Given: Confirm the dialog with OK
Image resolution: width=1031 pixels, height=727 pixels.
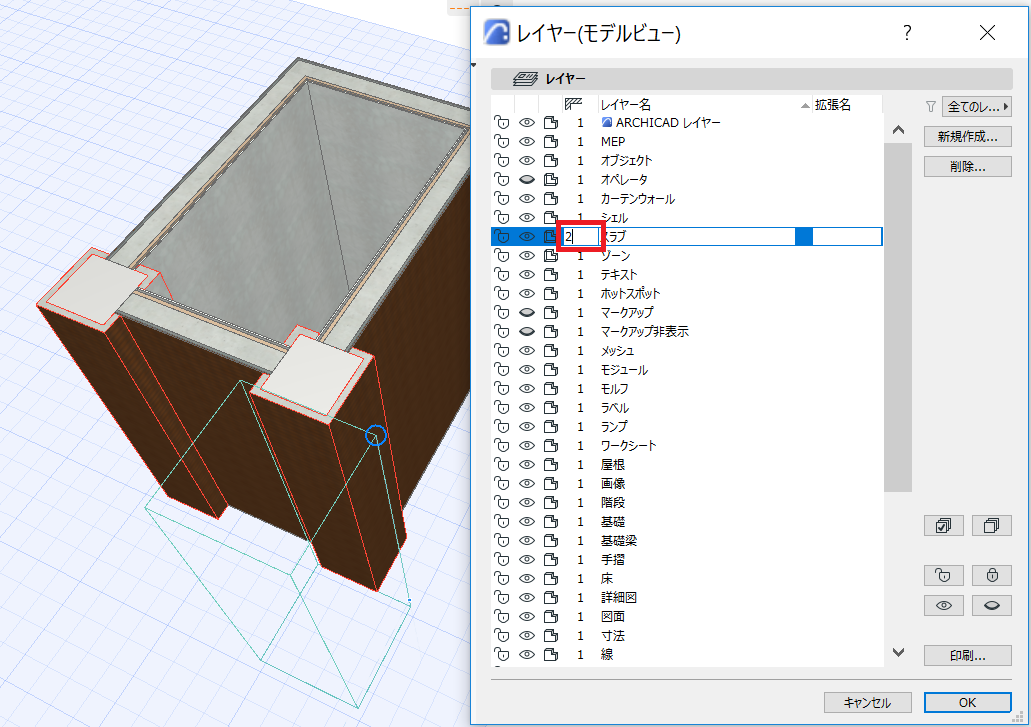Looking at the screenshot, I should point(967,702).
